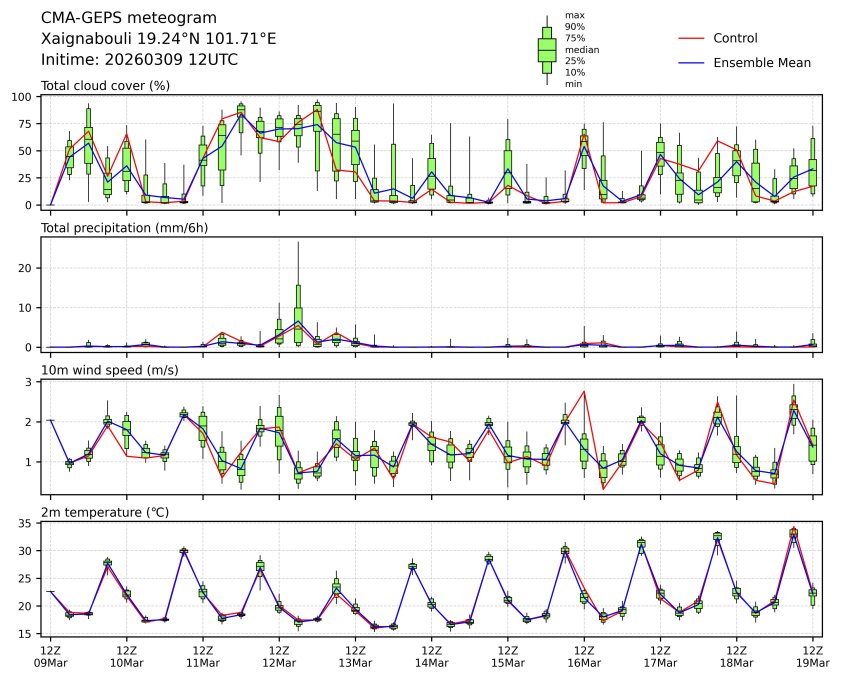Click the 2m temperature panel title
The height and width of the screenshot is (680, 841).
[105, 513]
